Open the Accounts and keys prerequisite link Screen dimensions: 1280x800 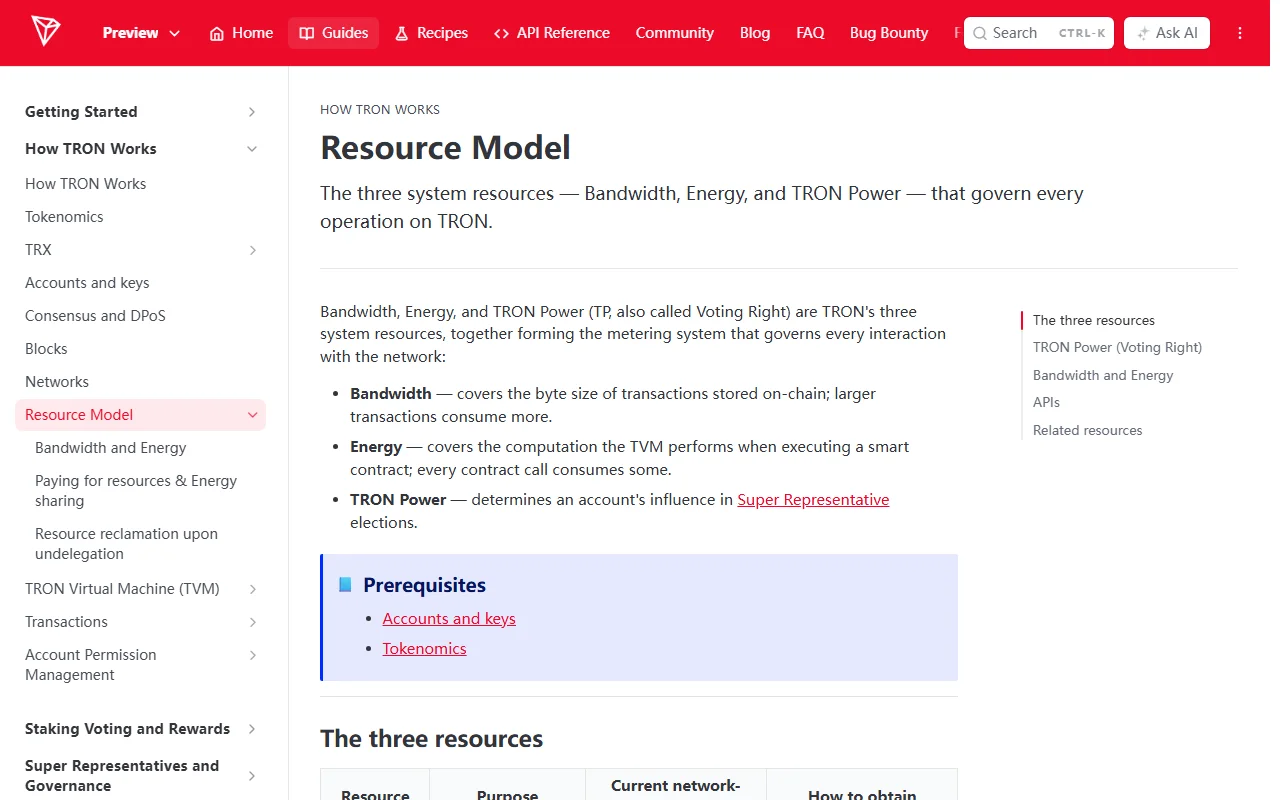(x=449, y=619)
